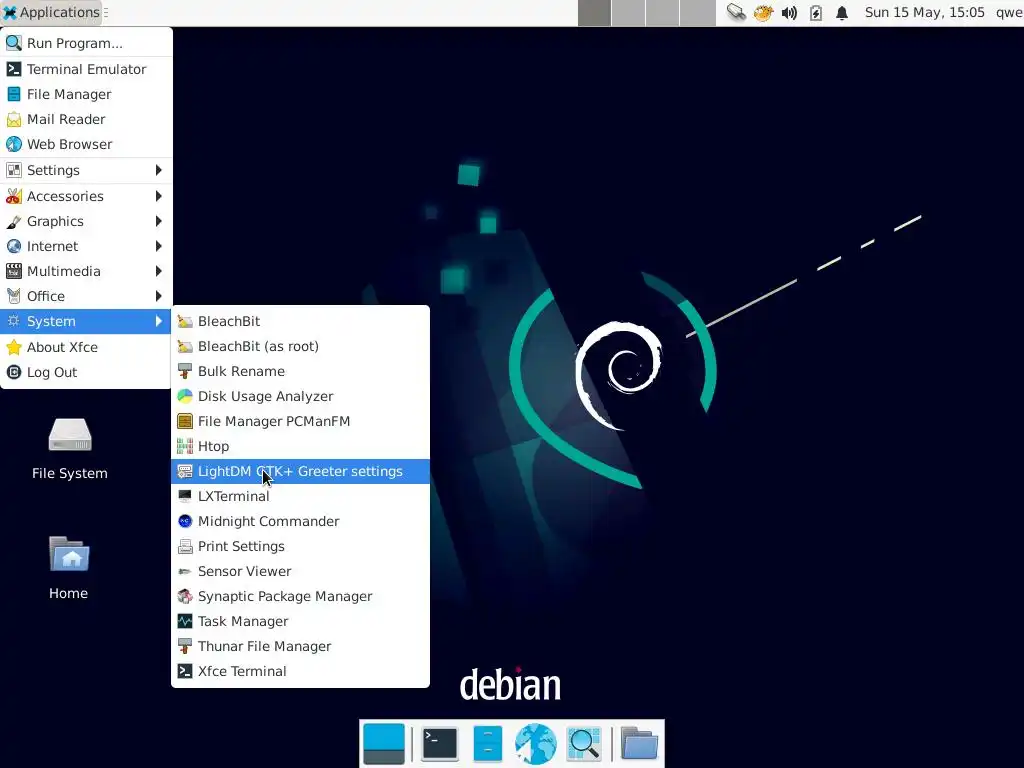Click file manager cabinet icon in dock

pyautogui.click(x=488, y=744)
